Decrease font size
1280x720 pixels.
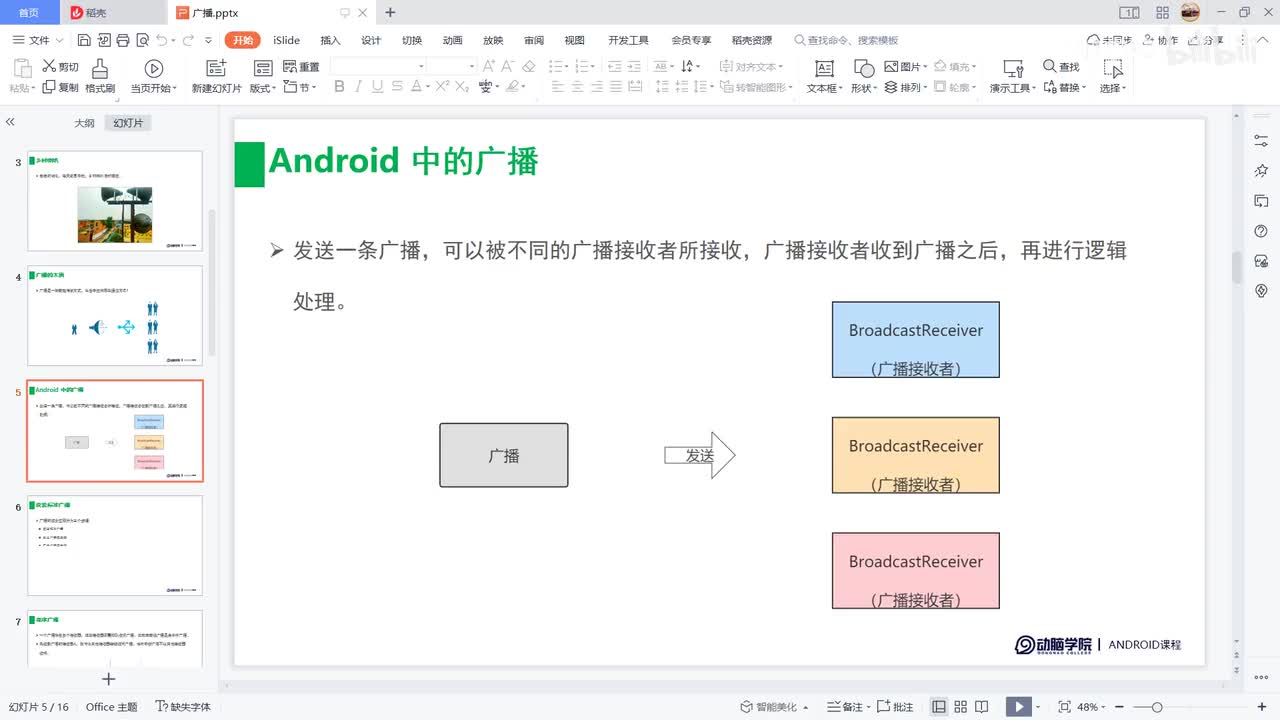pyautogui.click(x=508, y=66)
